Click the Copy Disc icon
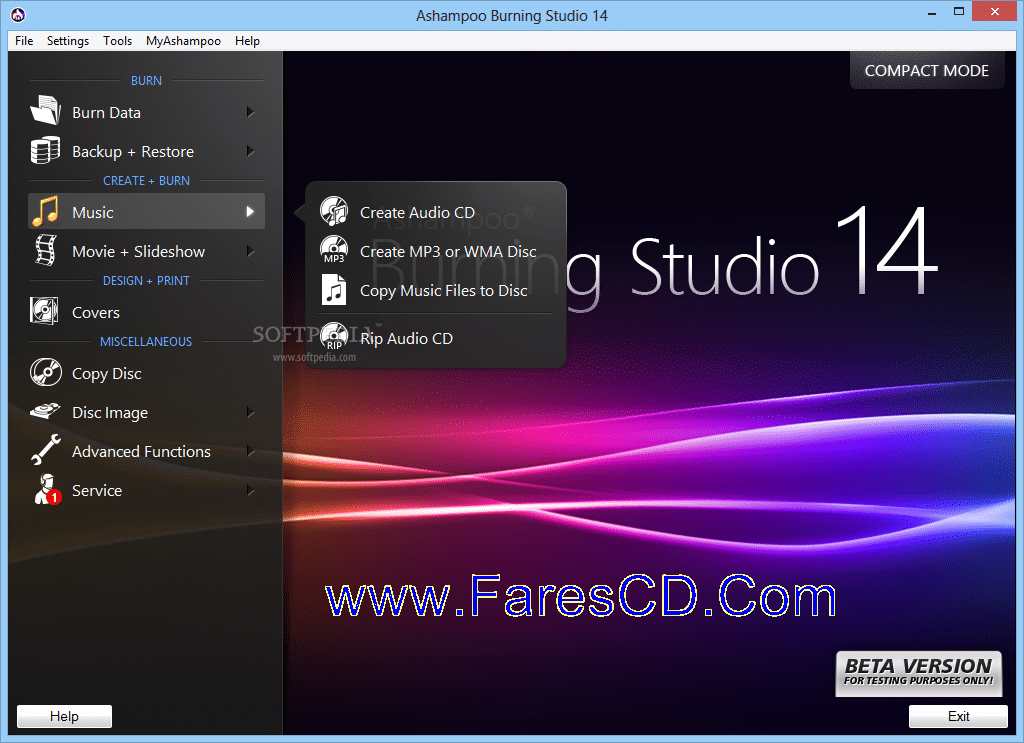This screenshot has width=1024, height=743. pos(46,372)
